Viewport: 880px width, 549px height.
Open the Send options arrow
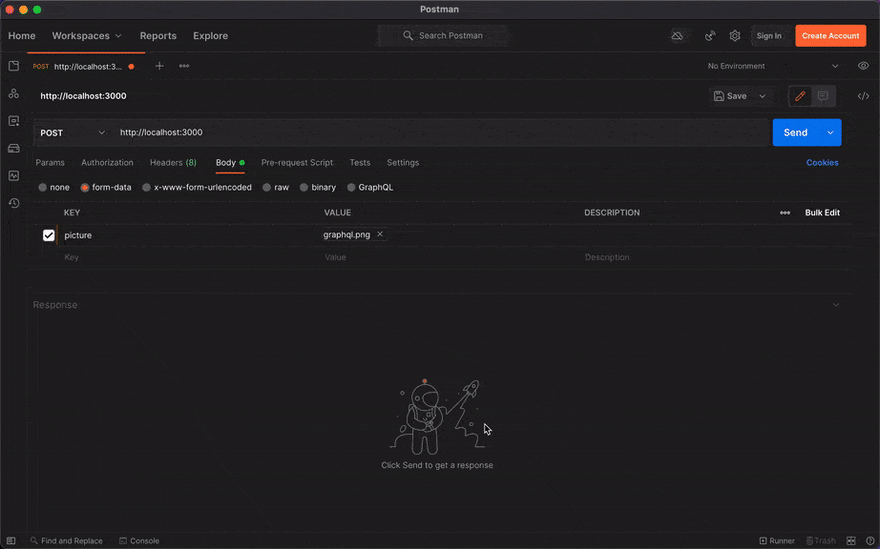pyautogui.click(x=830, y=133)
